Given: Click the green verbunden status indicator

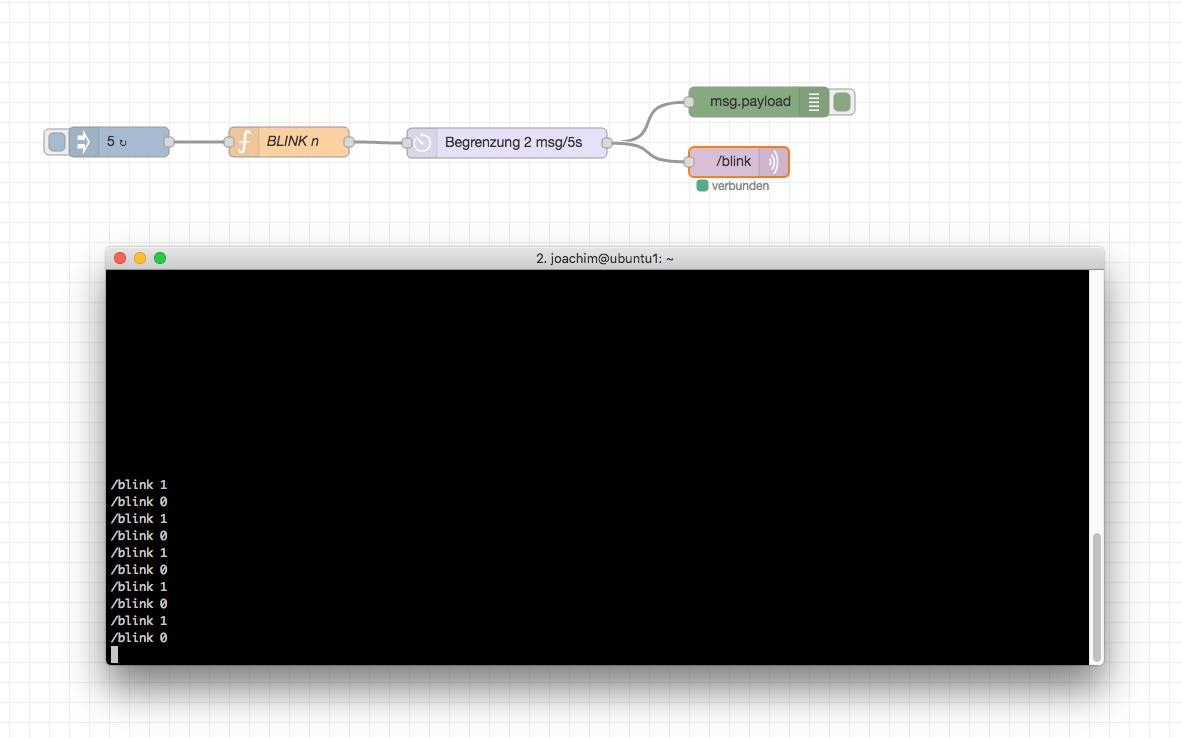Looking at the screenshot, I should (702, 186).
